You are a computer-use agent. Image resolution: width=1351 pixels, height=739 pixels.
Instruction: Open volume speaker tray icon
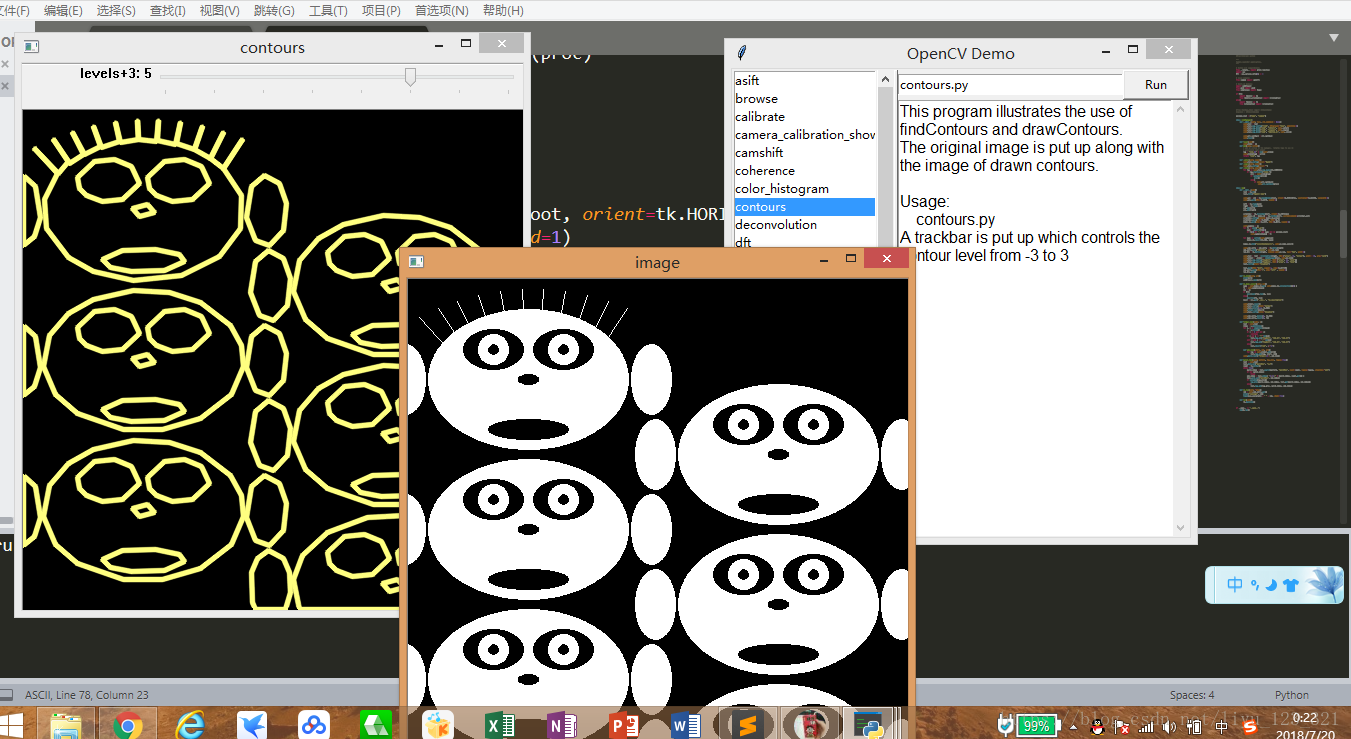(1169, 726)
